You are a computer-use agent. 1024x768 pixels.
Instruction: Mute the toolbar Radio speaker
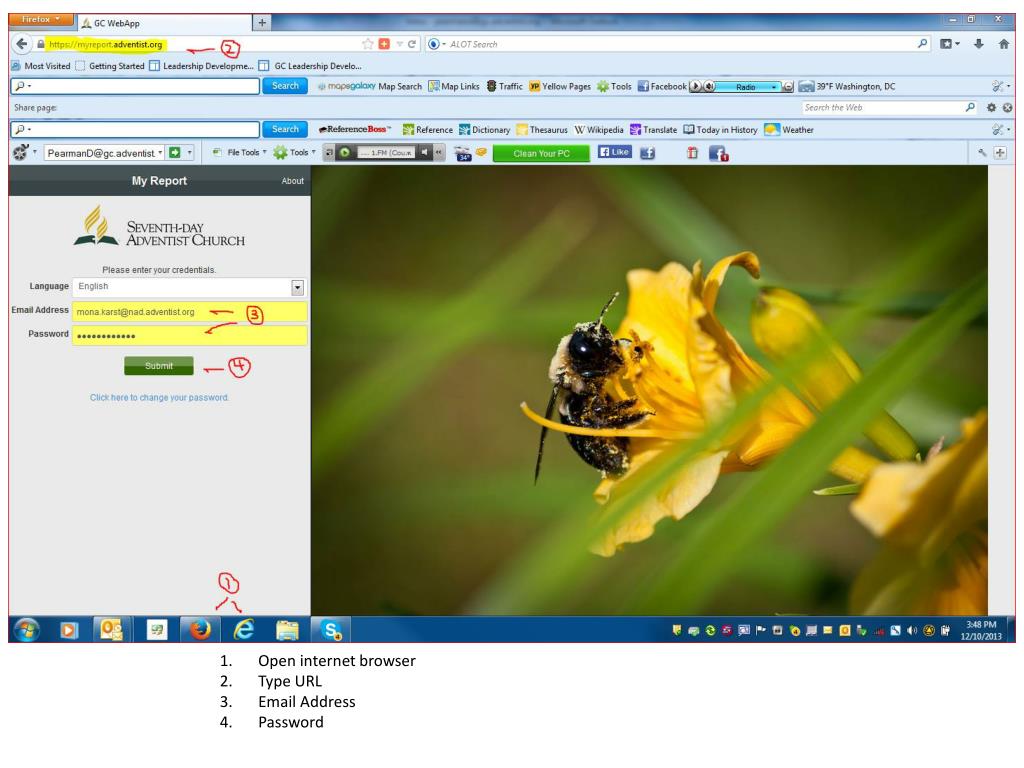coord(709,86)
